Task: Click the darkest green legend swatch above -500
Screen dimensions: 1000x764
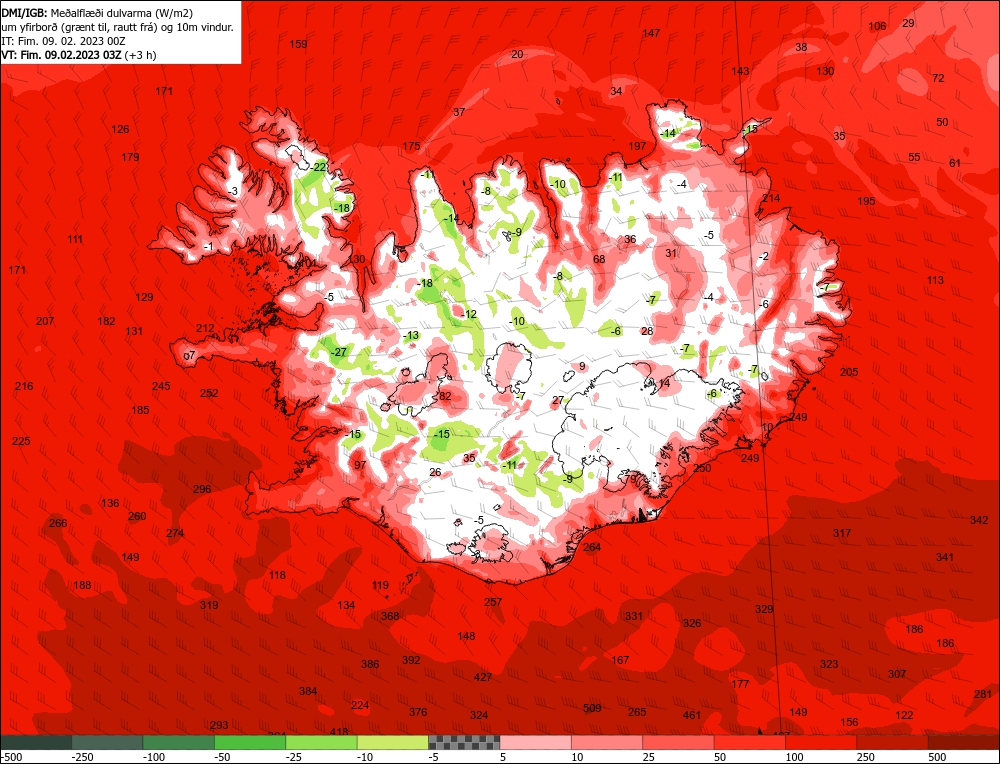Action: [x=36, y=742]
